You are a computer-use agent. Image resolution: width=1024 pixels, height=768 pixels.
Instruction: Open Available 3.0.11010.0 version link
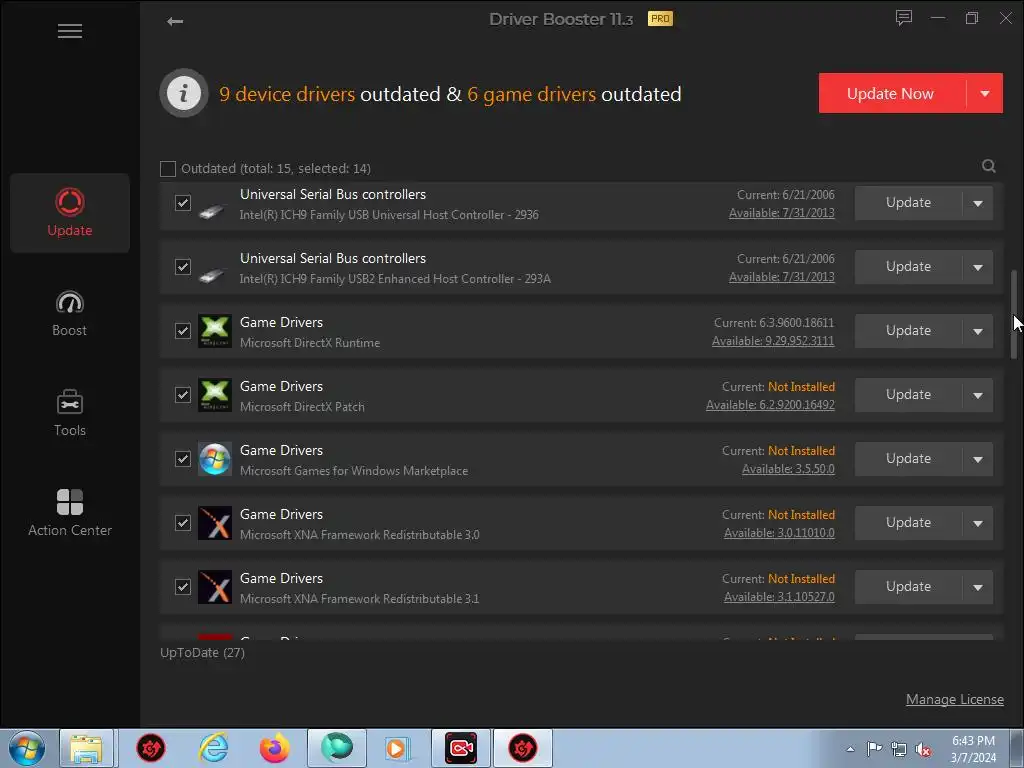coord(779,533)
